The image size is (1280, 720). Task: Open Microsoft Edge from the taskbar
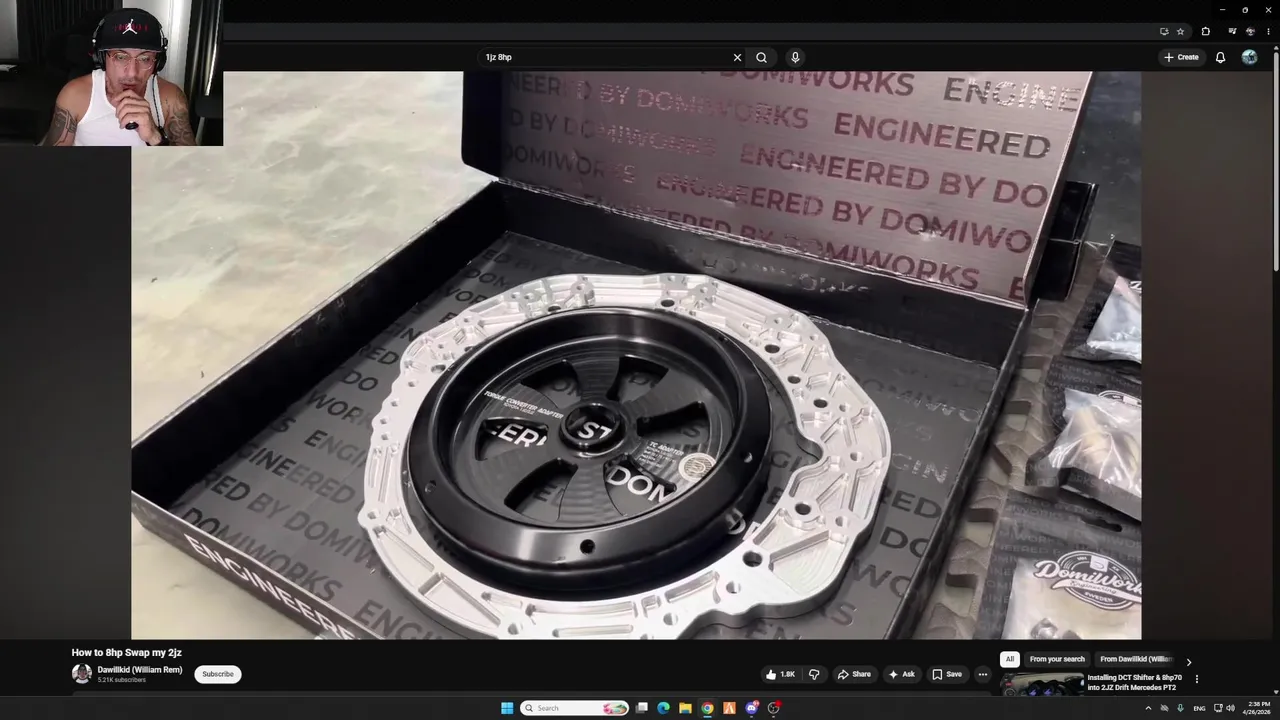pos(663,708)
